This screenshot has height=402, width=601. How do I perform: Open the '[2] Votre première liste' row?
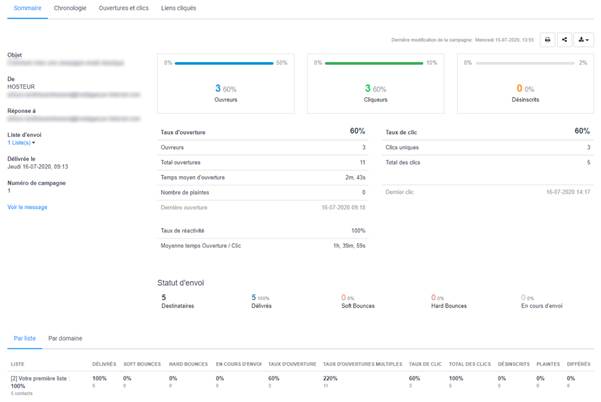(x=38, y=379)
